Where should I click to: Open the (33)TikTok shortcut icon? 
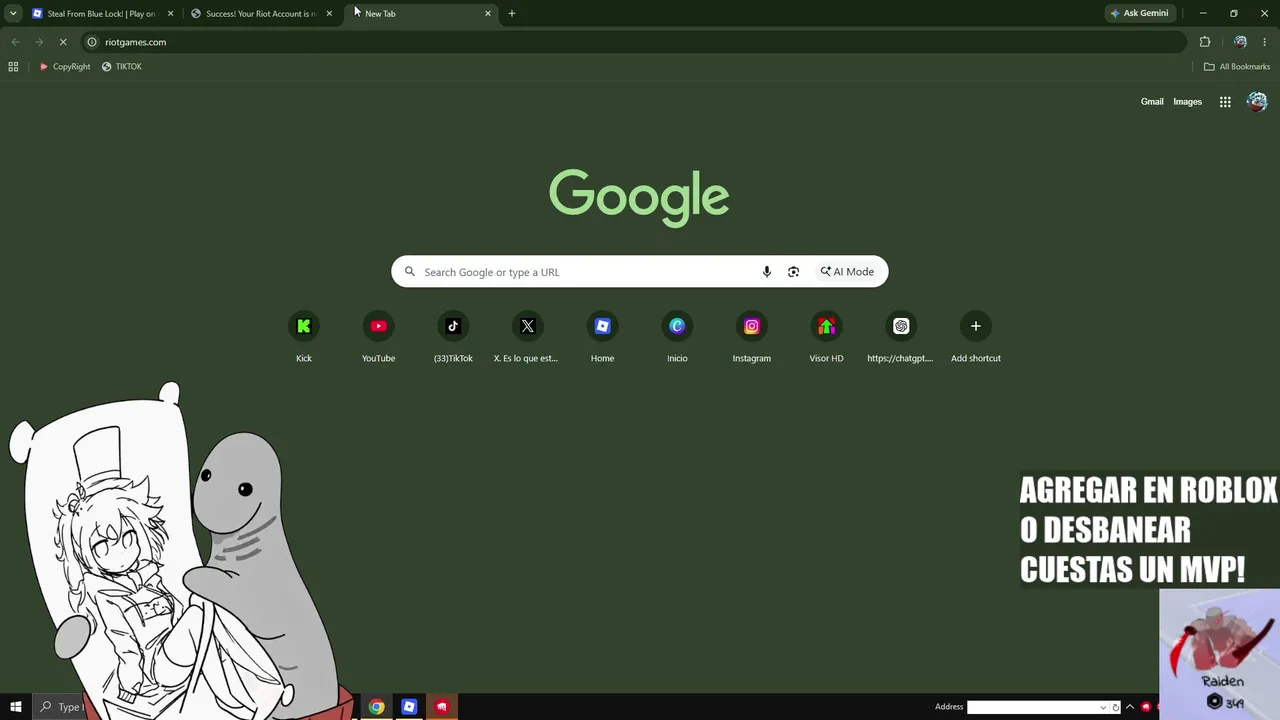[453, 326]
